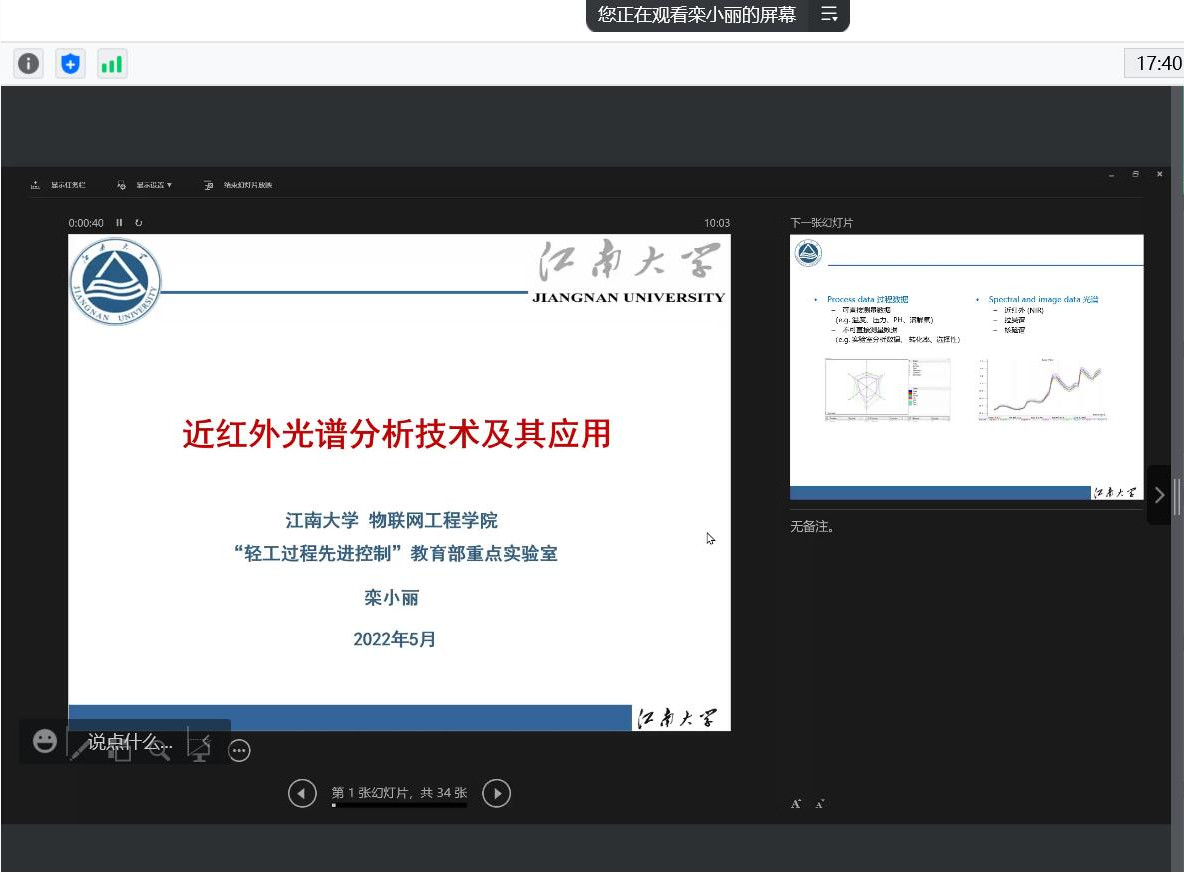Expand the 显示设置 dropdown
Viewport: 1184px width, 875px height.
pyautogui.click(x=146, y=185)
